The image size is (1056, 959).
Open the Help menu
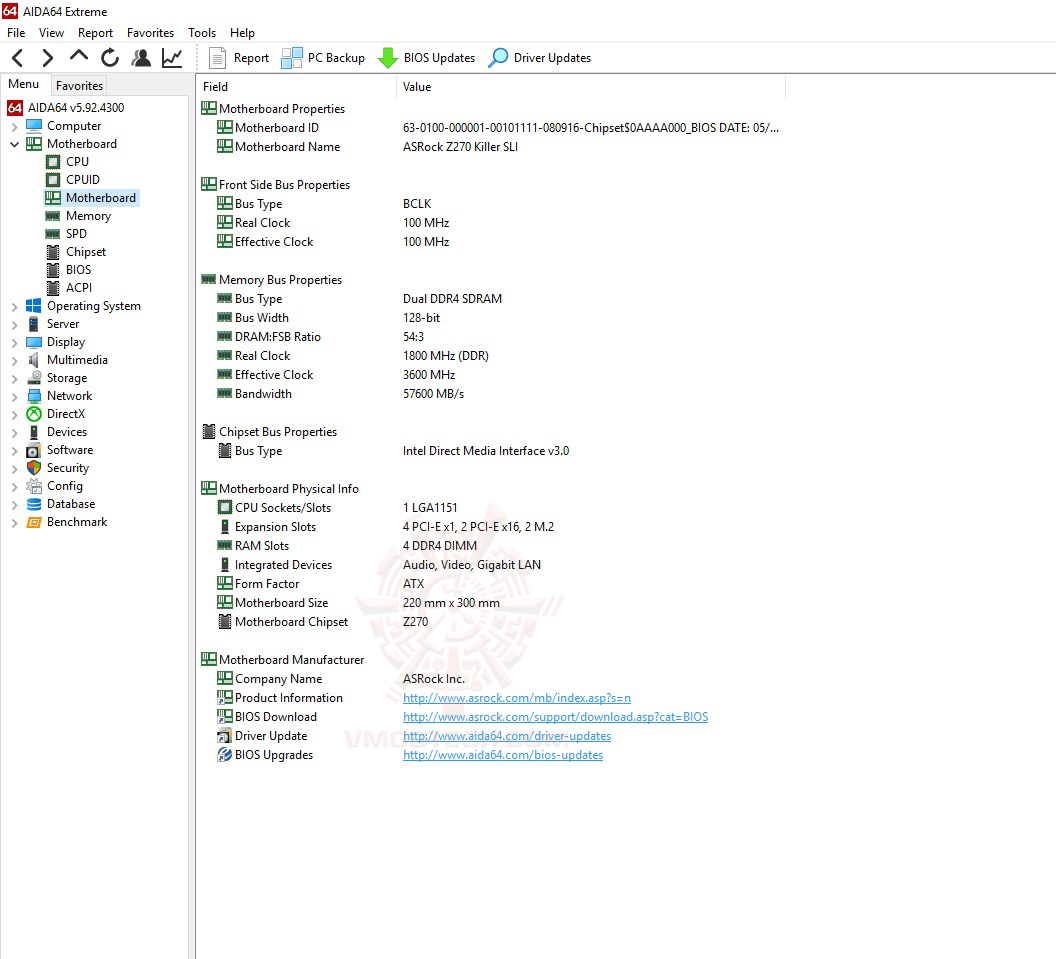pyautogui.click(x=242, y=32)
